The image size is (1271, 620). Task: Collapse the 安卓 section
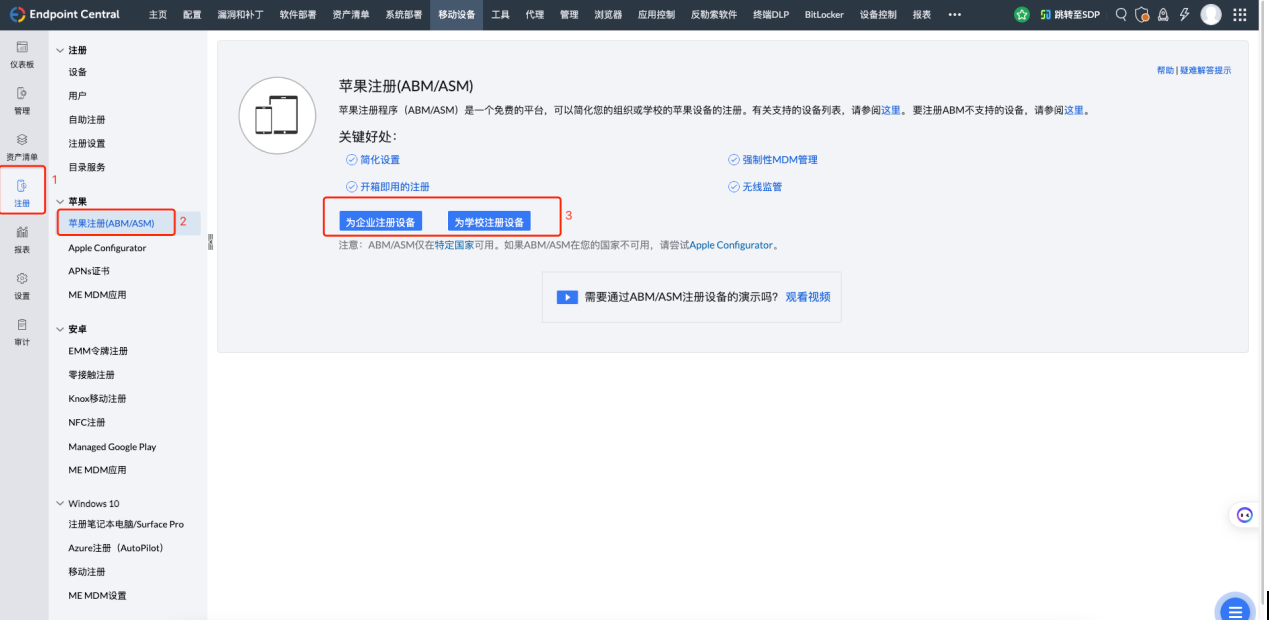(59, 329)
